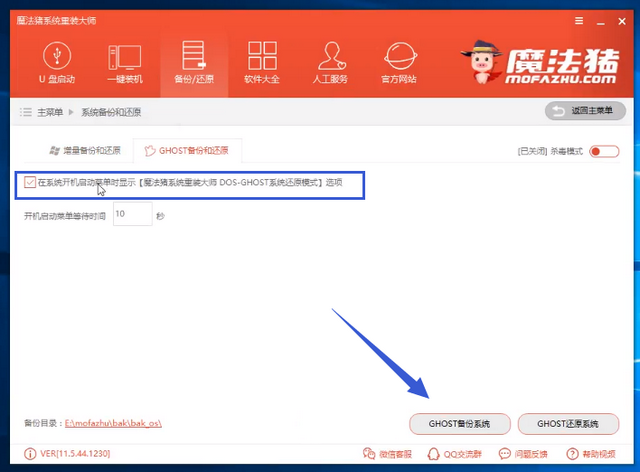Viewport: 640px width, 472px height.
Task: Click the 返回主菜单 return button
Action: tap(584, 111)
